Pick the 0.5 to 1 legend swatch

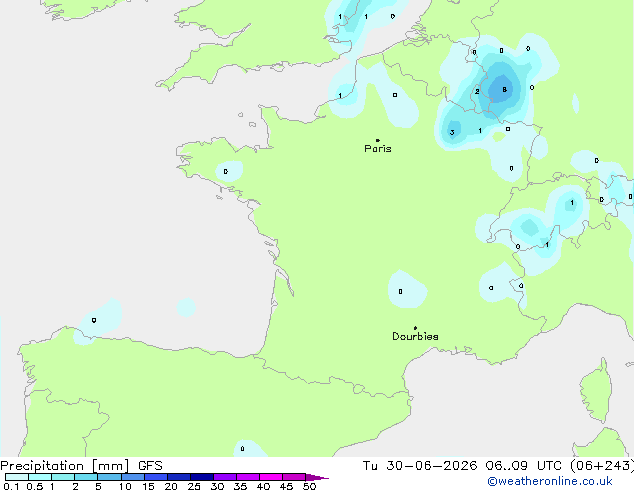click(x=40, y=477)
